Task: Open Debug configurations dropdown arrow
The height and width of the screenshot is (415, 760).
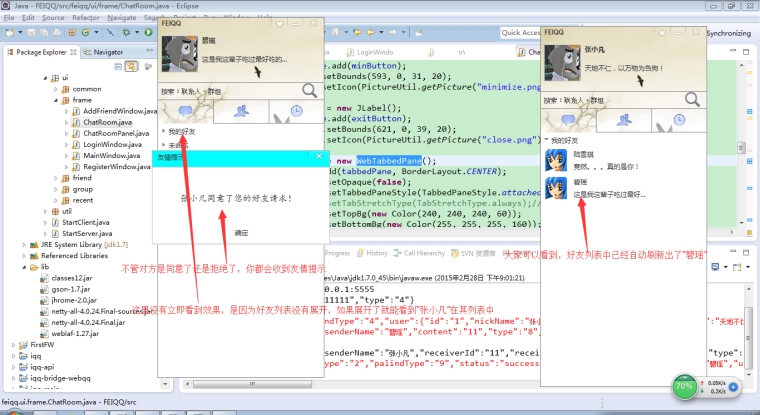Action: [137, 32]
